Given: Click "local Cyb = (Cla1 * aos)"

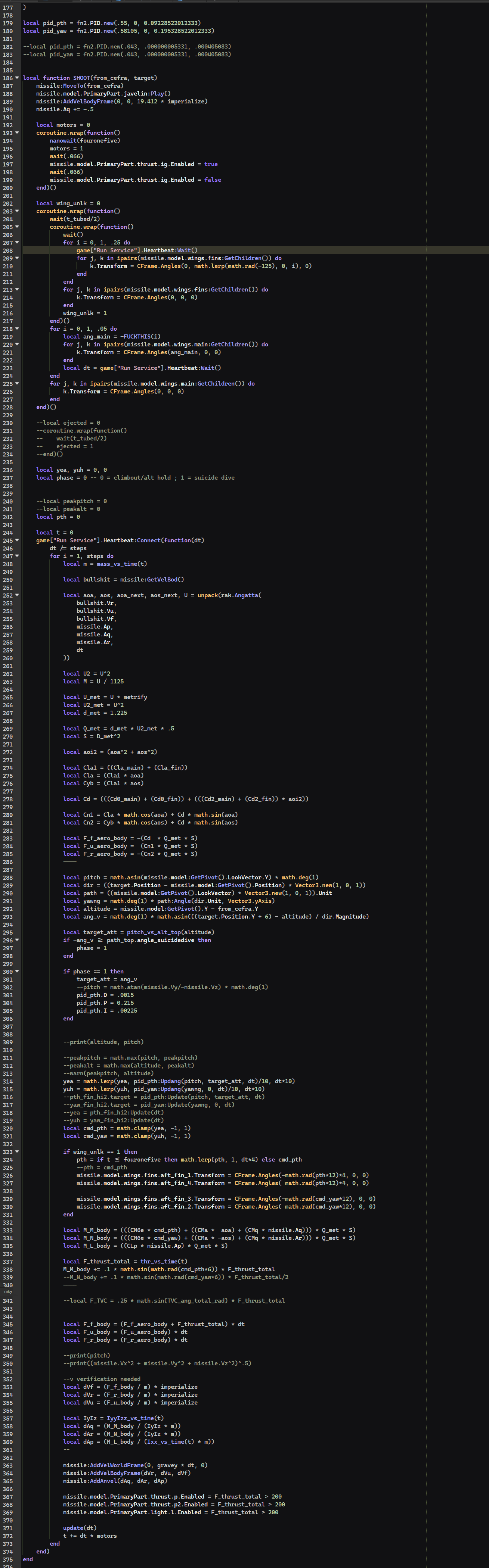Looking at the screenshot, I should (x=103, y=783).
